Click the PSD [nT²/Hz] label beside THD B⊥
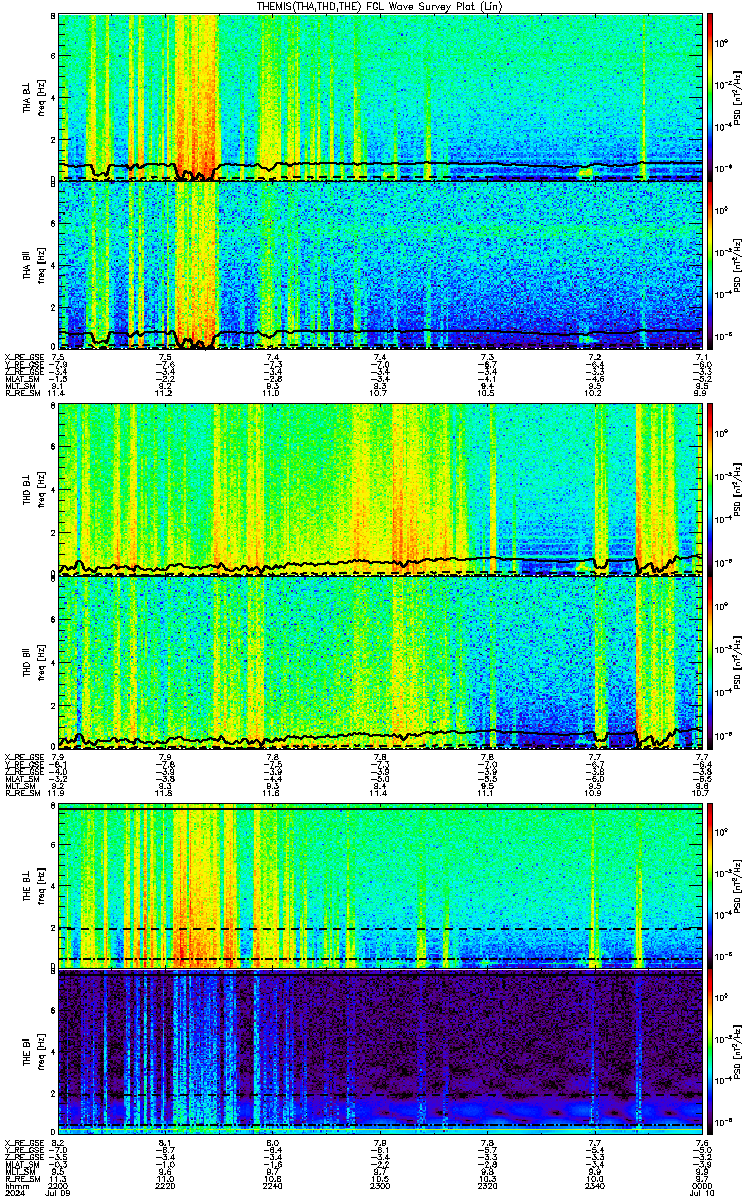 tap(735, 490)
